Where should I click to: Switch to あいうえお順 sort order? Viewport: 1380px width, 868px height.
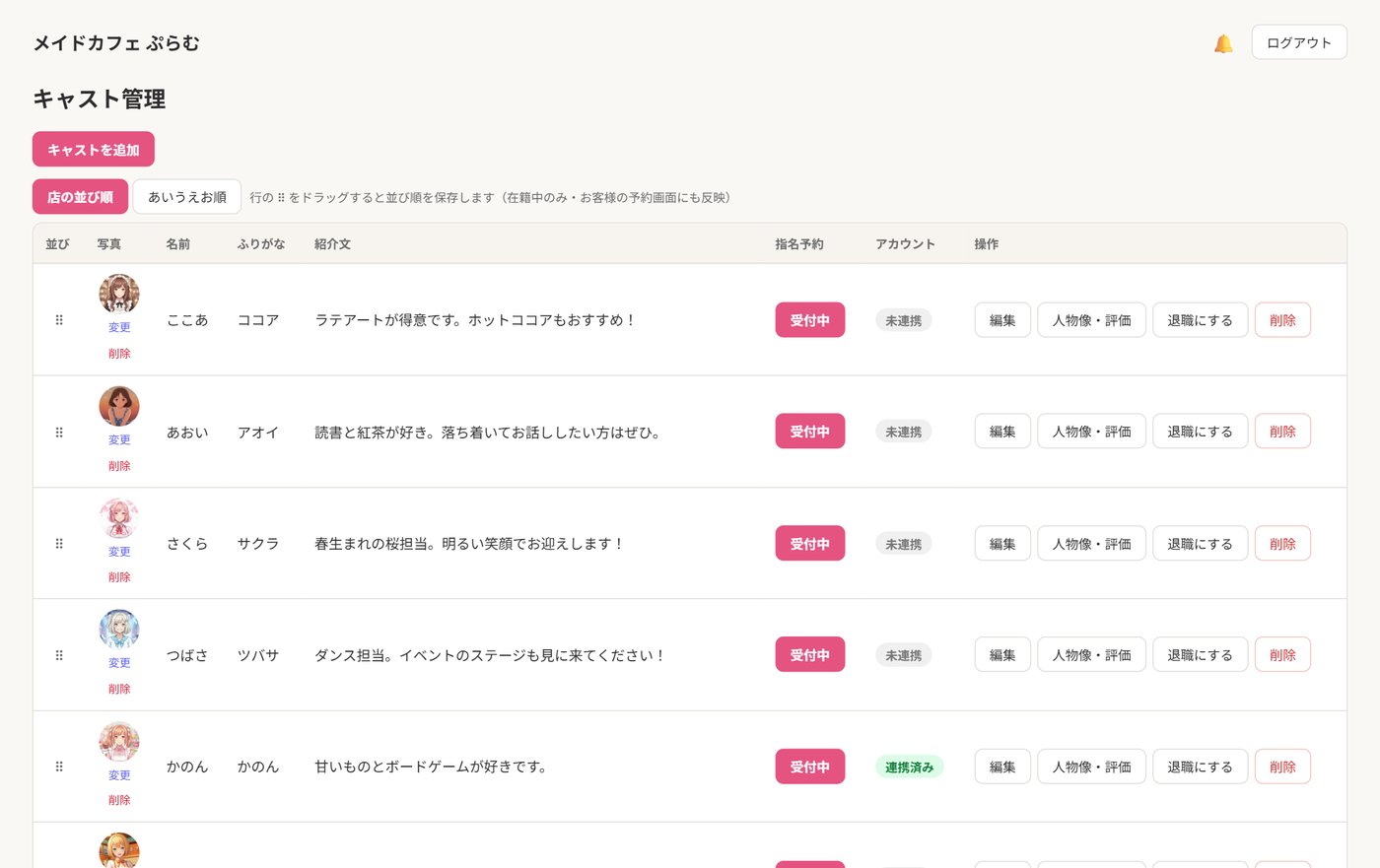[187, 197]
